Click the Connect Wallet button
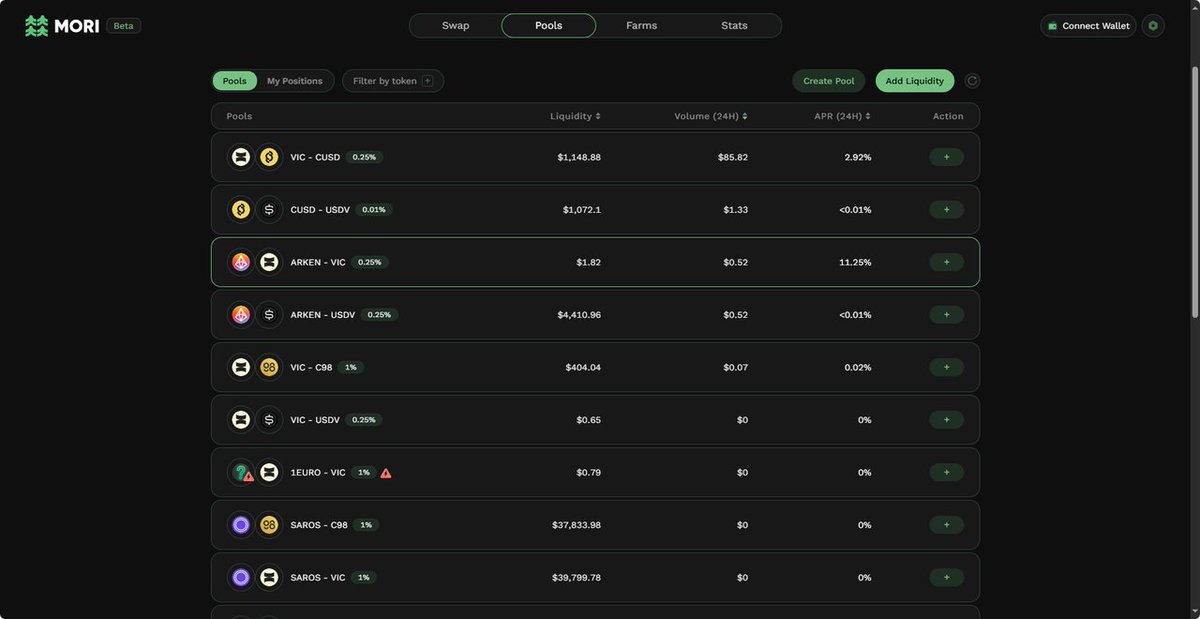The height and width of the screenshot is (619, 1200). click(1088, 26)
